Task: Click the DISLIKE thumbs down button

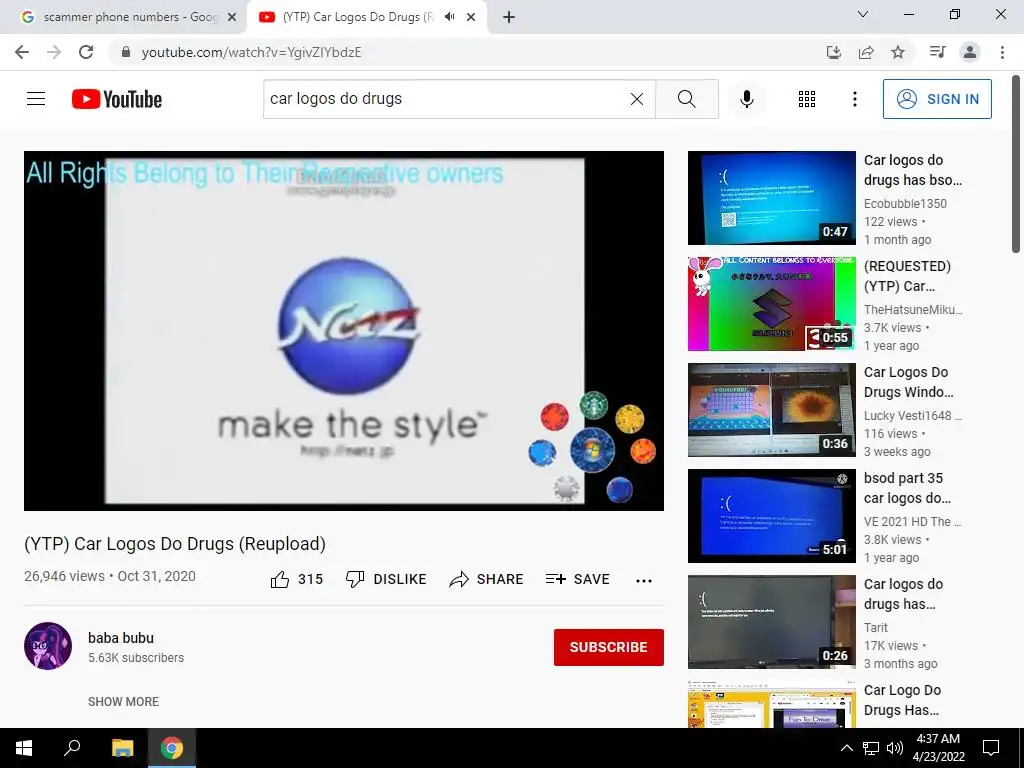Action: (x=386, y=579)
